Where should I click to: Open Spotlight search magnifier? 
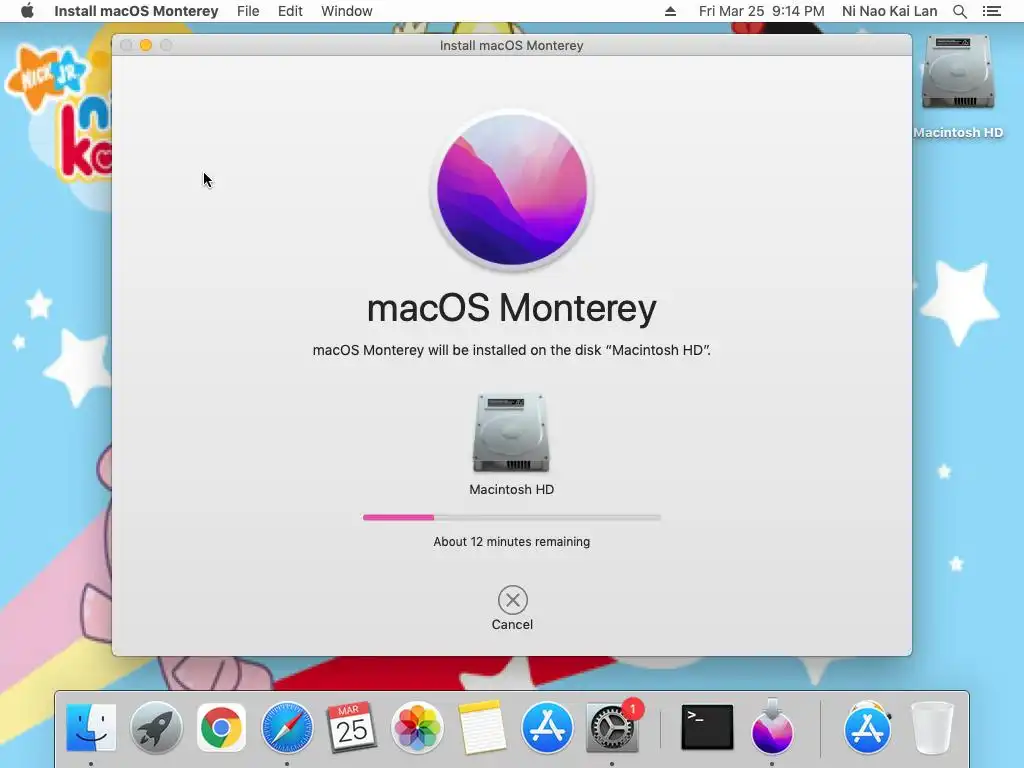pos(959,11)
